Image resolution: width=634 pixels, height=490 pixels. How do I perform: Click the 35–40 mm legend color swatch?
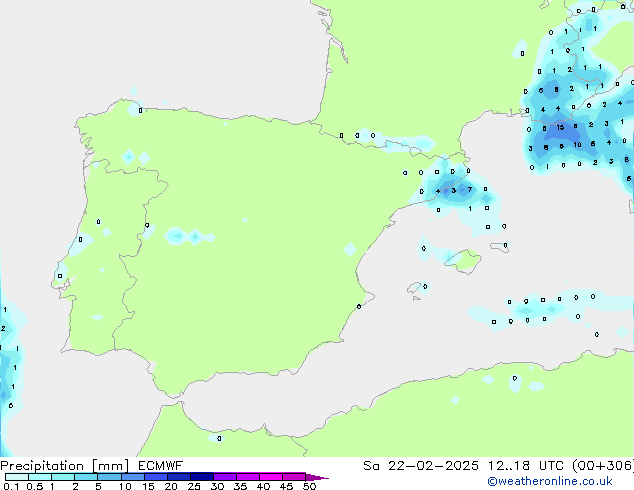click(248, 477)
